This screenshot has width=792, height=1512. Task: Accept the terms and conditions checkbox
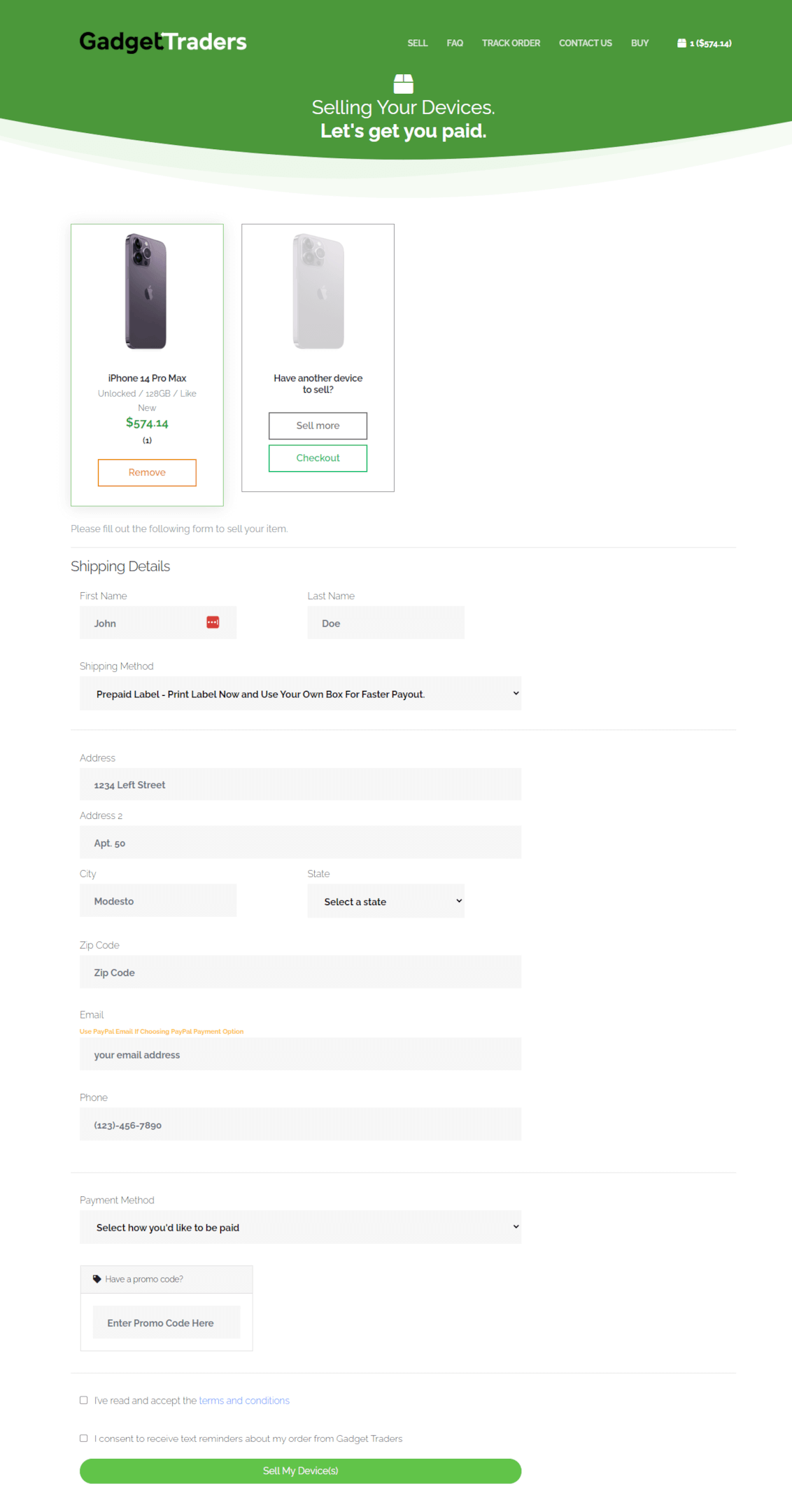(84, 1400)
